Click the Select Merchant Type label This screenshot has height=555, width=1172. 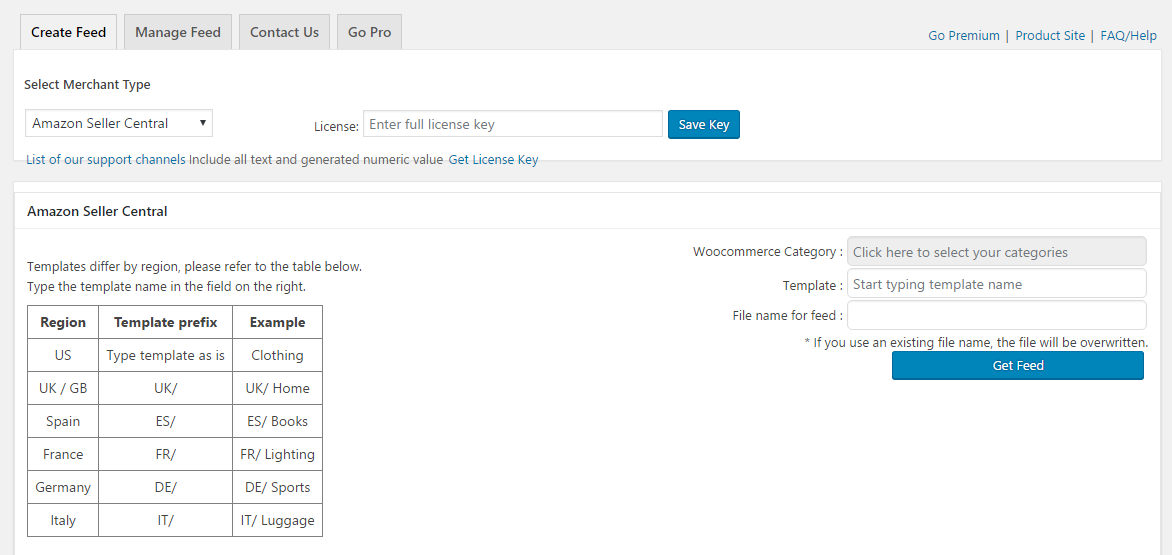pos(87,85)
